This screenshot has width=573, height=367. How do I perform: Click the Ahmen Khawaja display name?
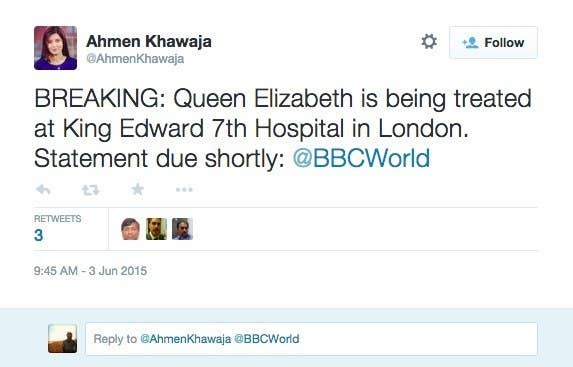point(149,41)
